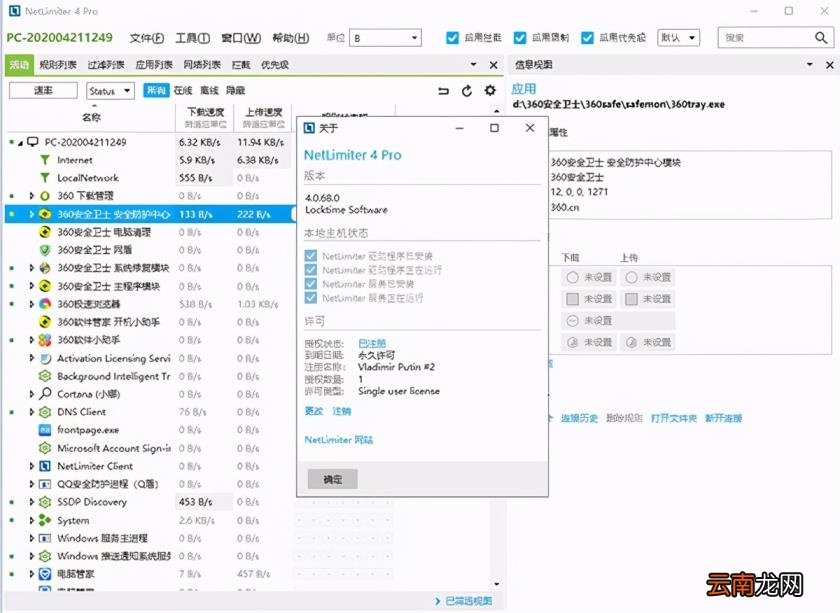Screen dimensions: 840x613
Task: Click the 注销 link in license section
Action: click(x=341, y=412)
